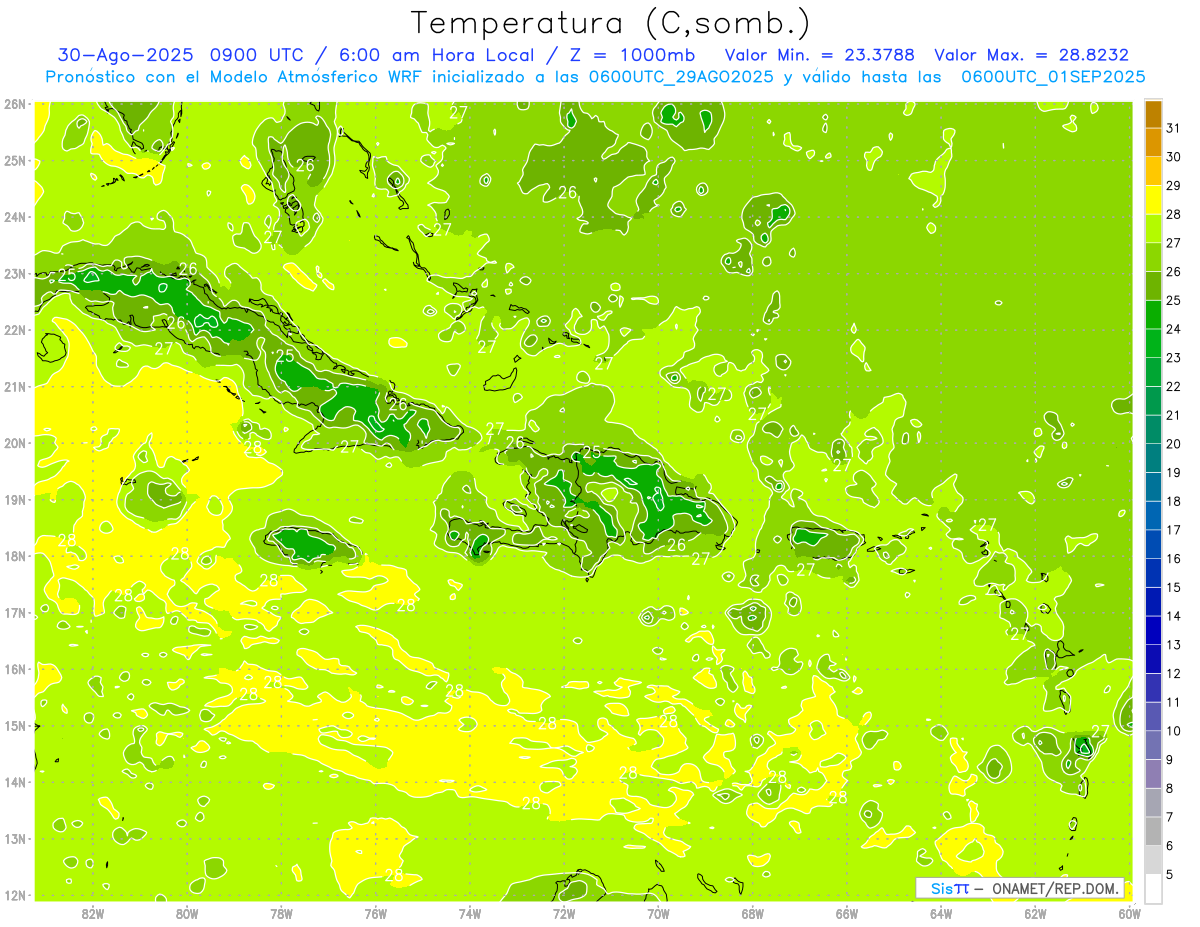Click the longitude label "62W"
This screenshot has width=1200, height=927.
tap(1035, 913)
